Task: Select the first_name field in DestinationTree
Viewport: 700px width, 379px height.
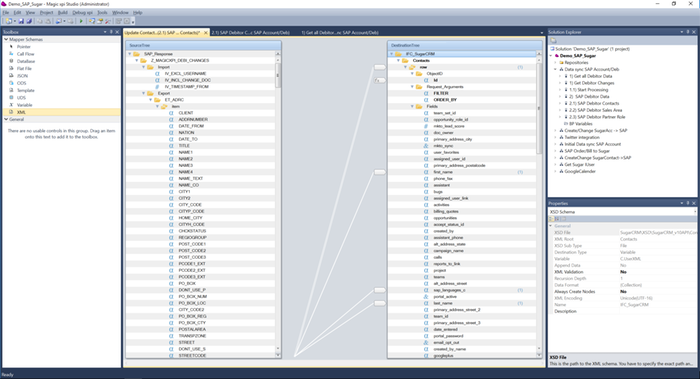Action: [443, 172]
